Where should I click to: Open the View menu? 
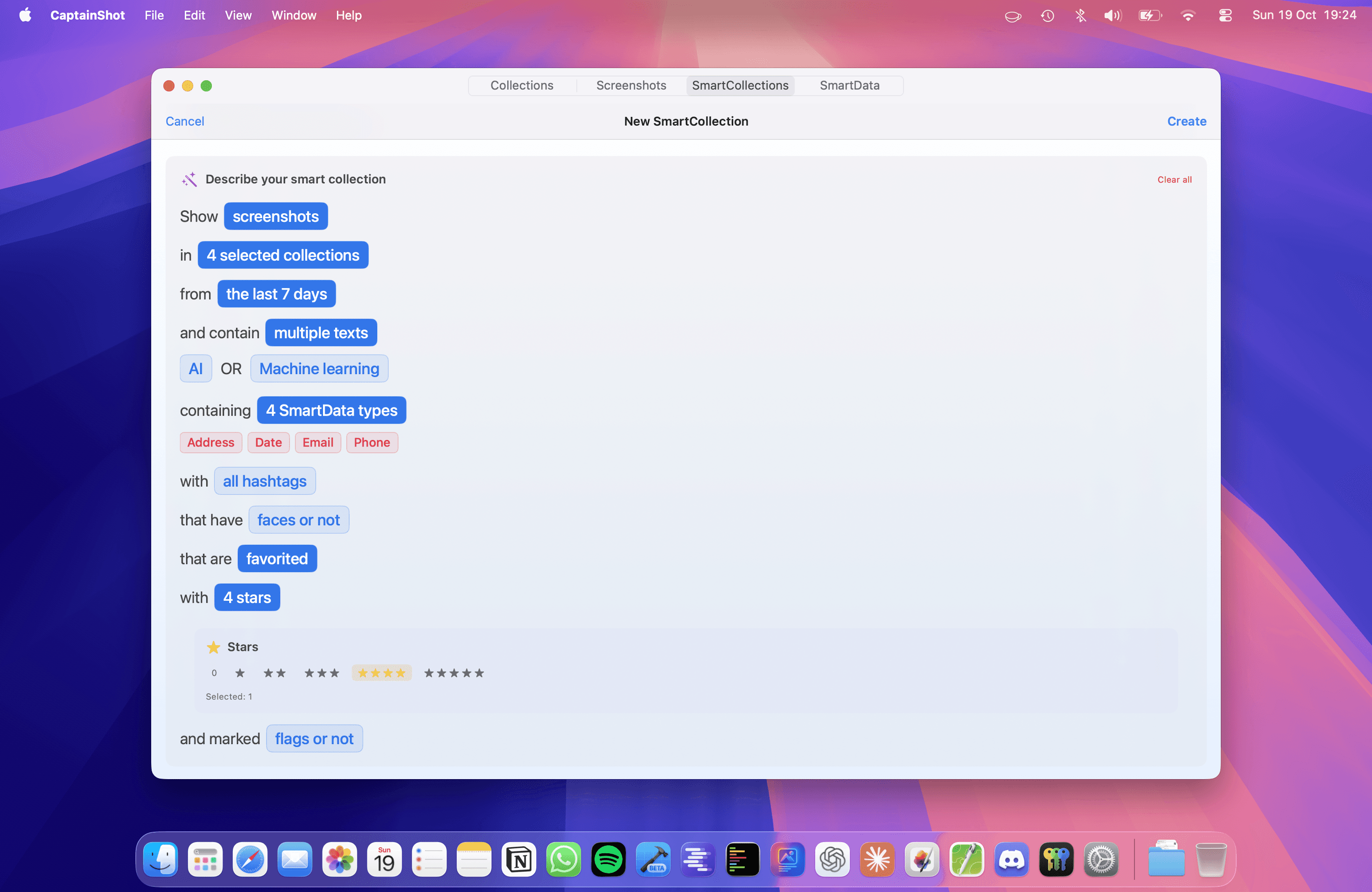[x=238, y=15]
